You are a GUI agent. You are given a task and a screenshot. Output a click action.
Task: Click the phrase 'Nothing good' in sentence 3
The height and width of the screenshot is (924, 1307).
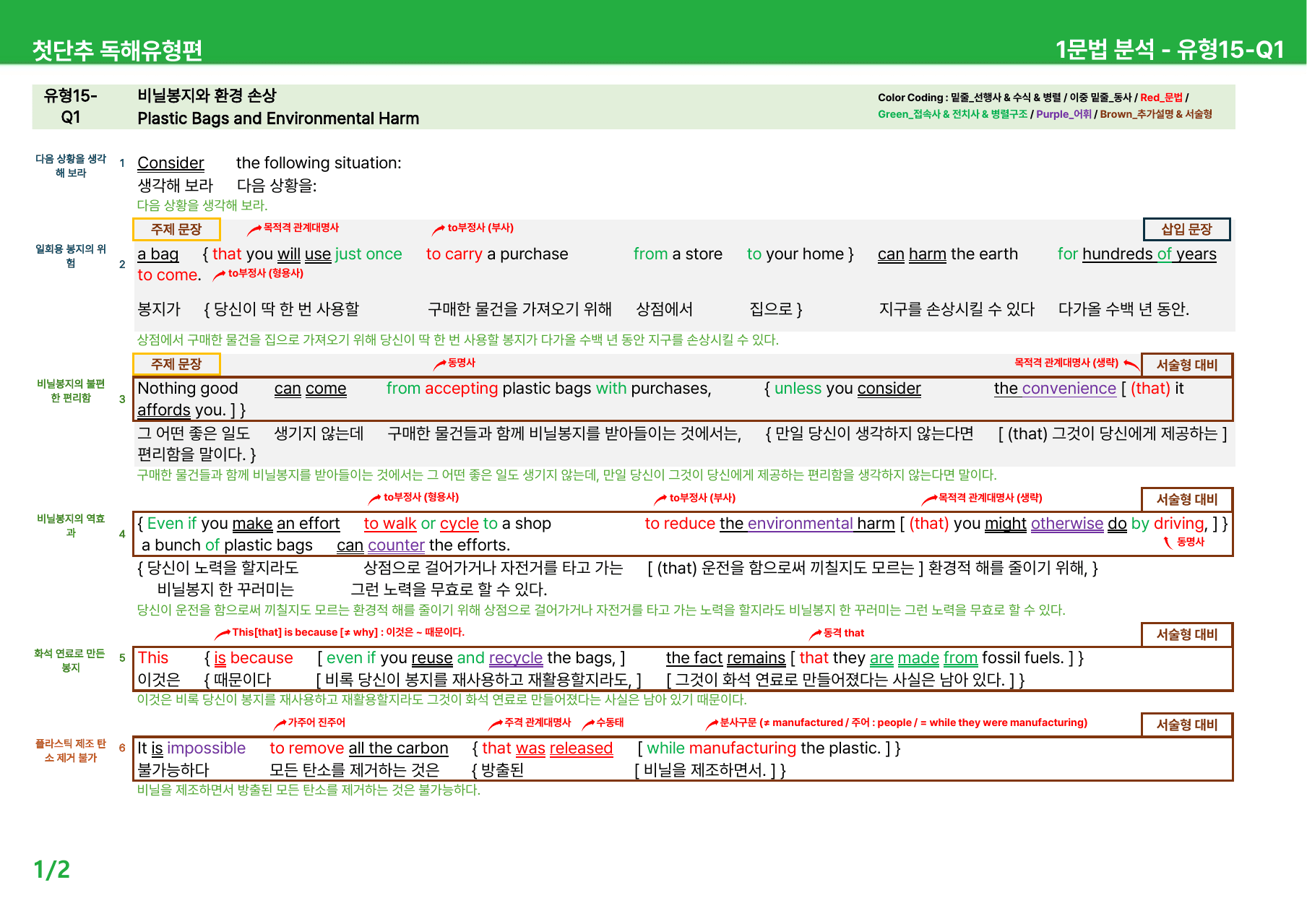[x=188, y=389]
